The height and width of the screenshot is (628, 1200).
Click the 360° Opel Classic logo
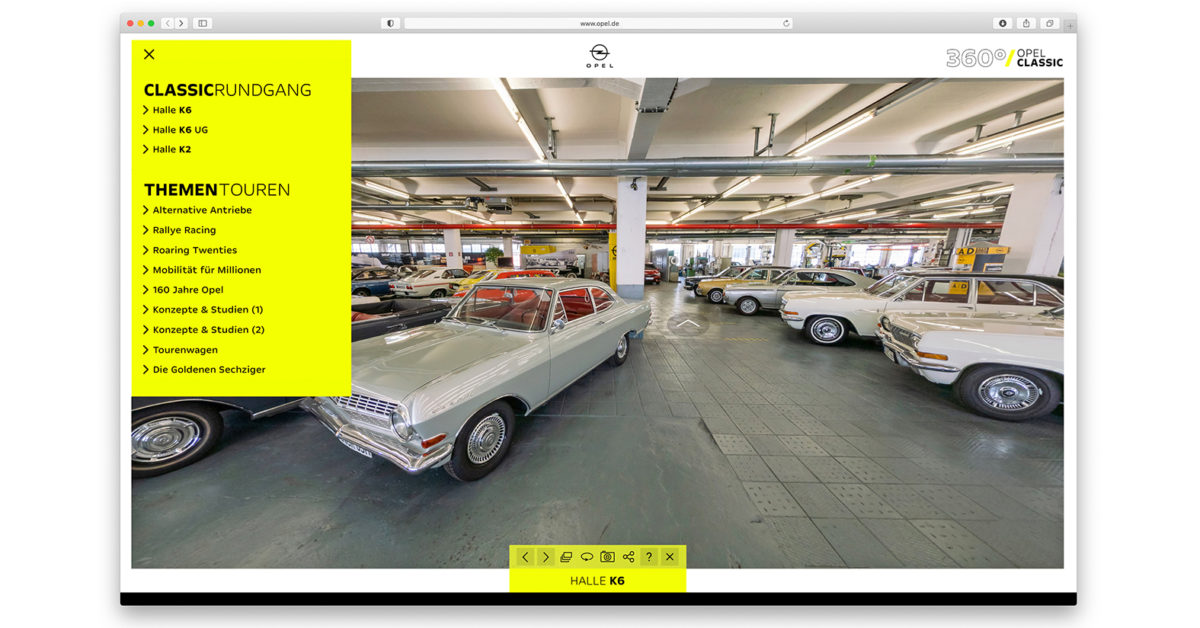[1004, 58]
